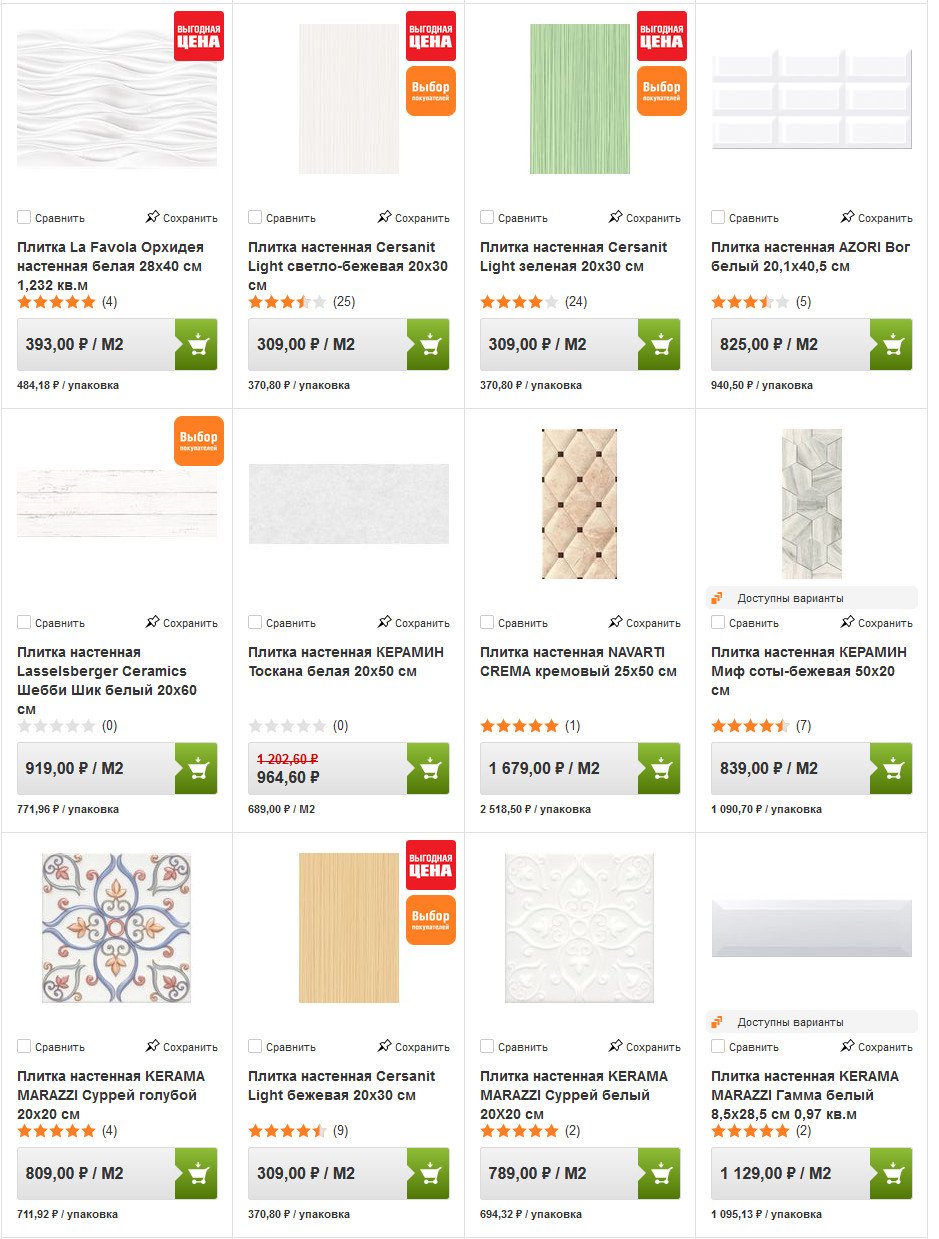Expand available variants for Гамма белый
The width and height of the screenshot is (939, 1239).
coord(790,1023)
